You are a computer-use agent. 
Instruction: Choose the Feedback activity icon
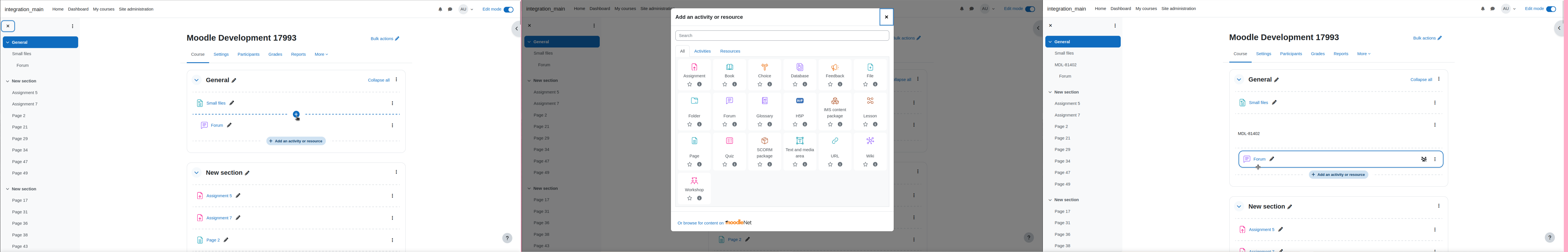835,67
